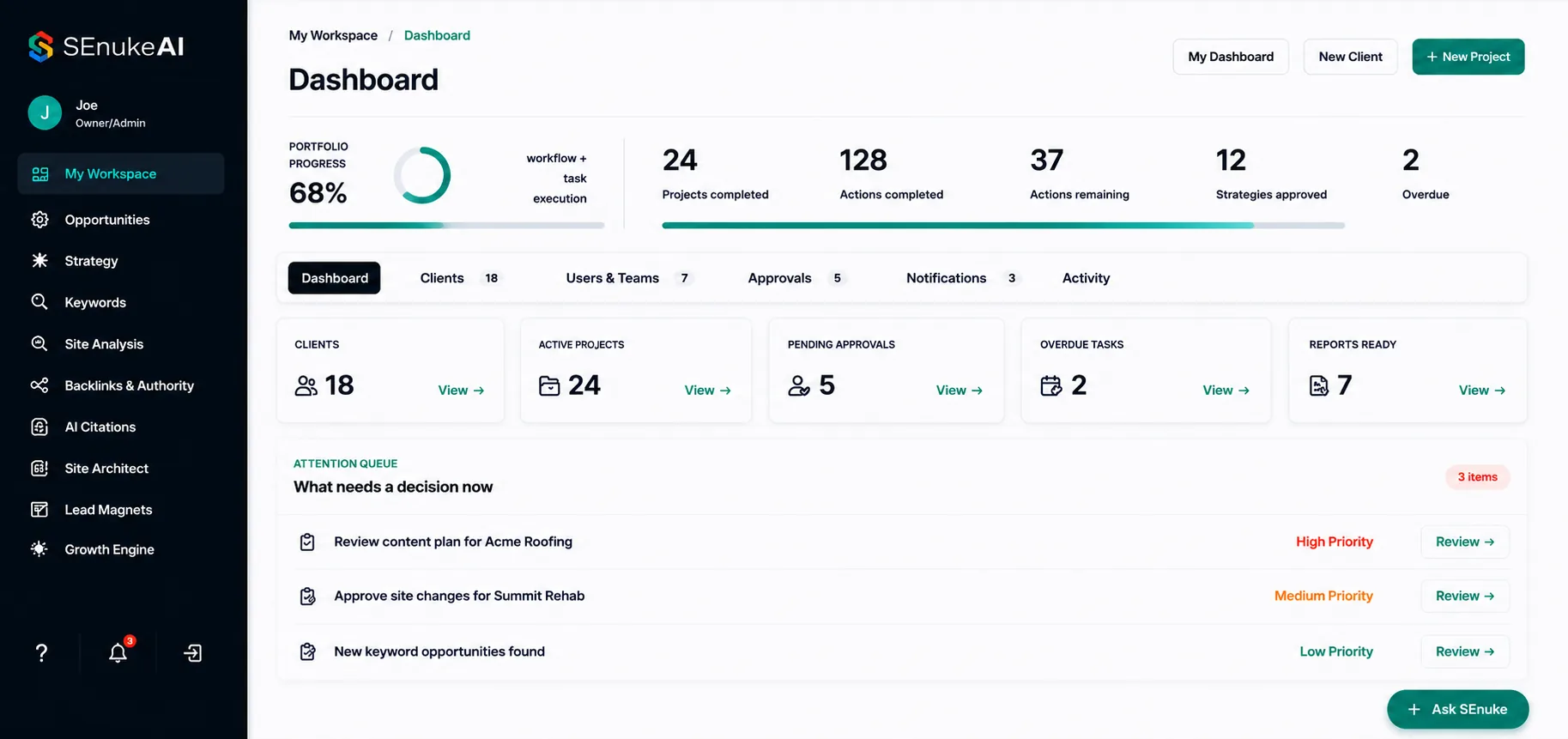Click the logout icon in sidebar
The height and width of the screenshot is (739, 1568).
tap(193, 653)
